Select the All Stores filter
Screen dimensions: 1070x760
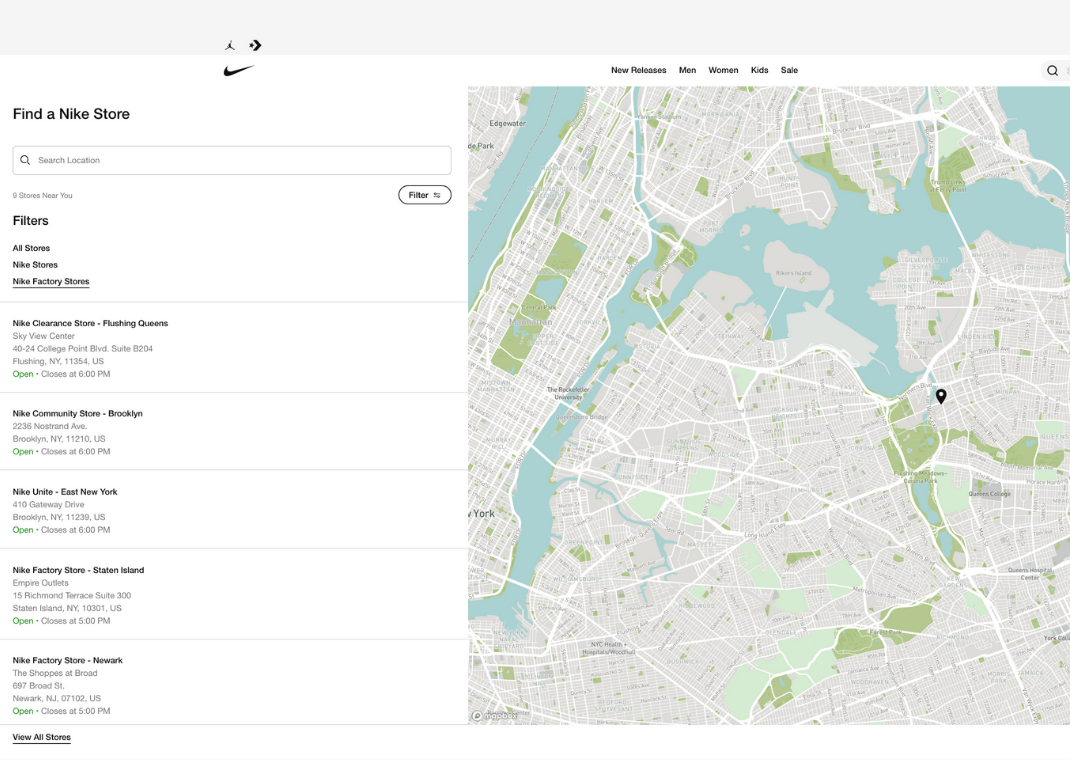pyautogui.click(x=31, y=248)
